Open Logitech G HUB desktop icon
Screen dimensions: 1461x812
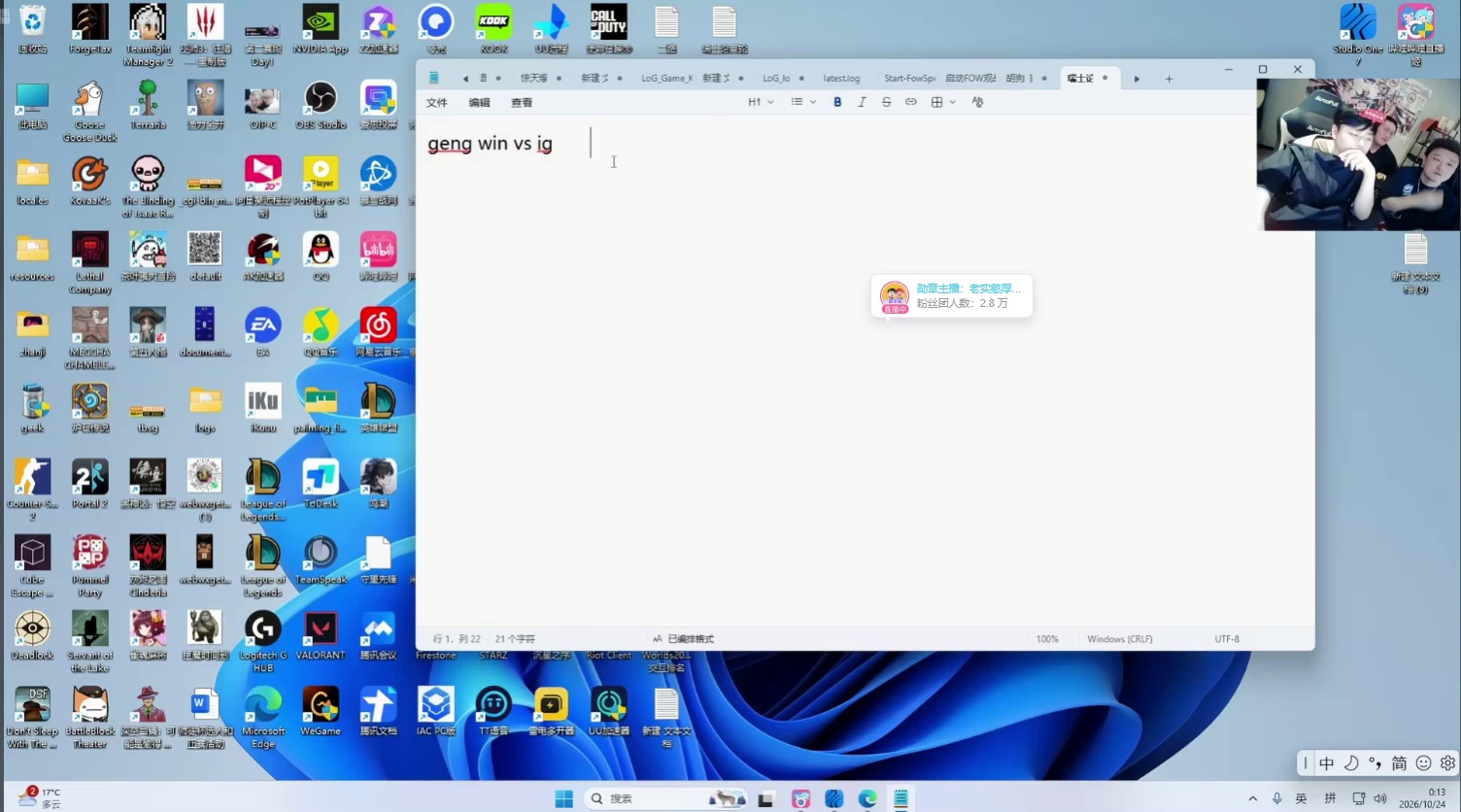pos(263,642)
